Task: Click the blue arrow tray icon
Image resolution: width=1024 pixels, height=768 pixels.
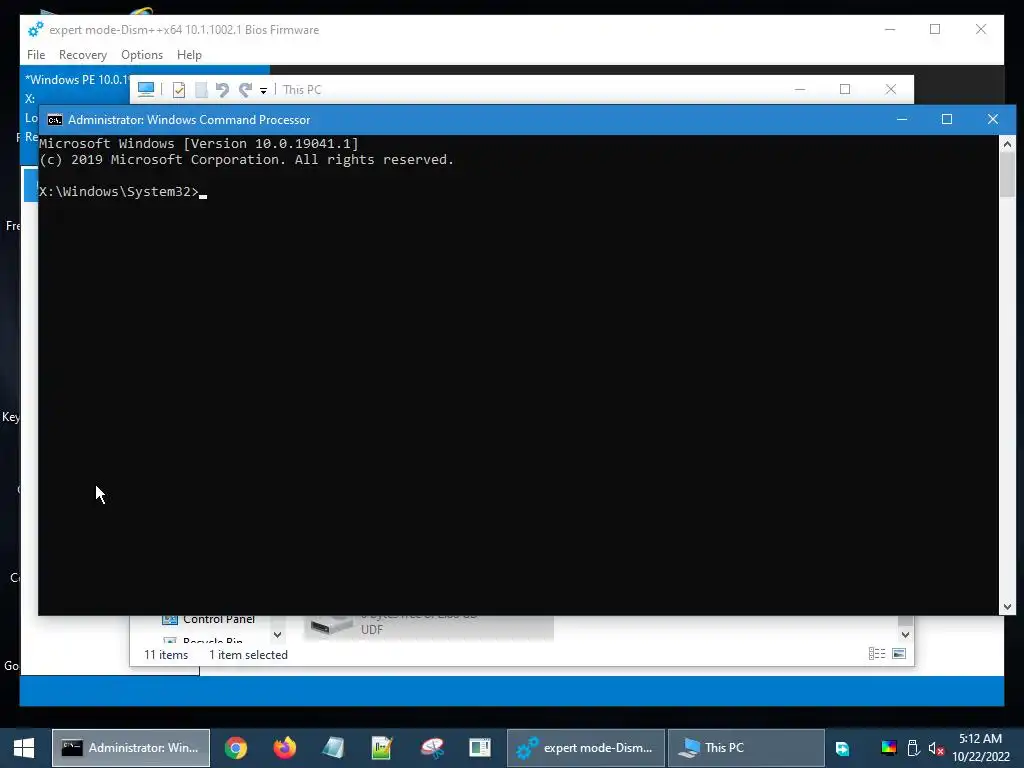Action: 842,749
